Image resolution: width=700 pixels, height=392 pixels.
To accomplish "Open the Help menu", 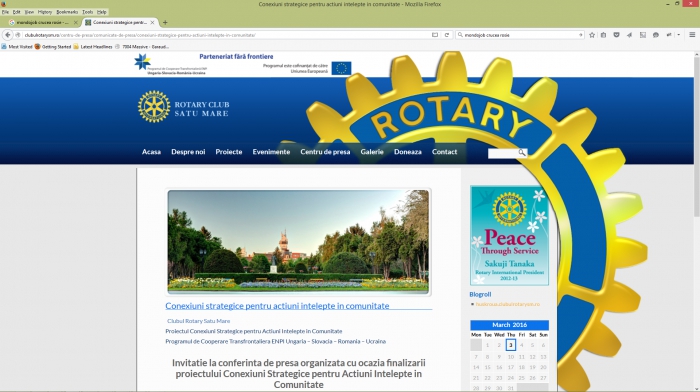I will [102, 12].
